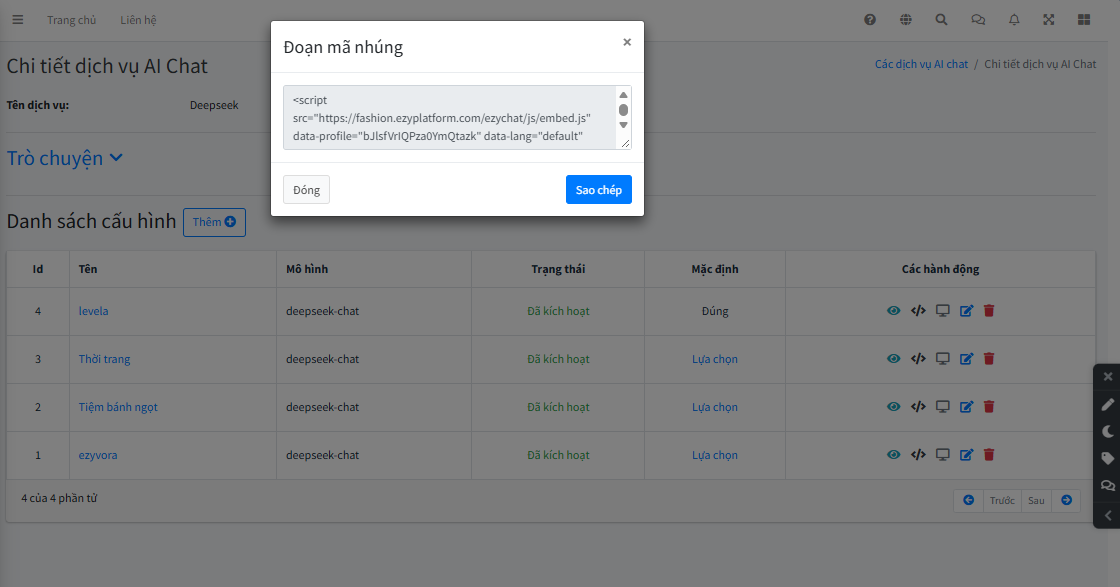Image resolution: width=1120 pixels, height=587 pixels.
Task: Select the pencil icon in side panel
Action: pyautogui.click(x=1108, y=404)
